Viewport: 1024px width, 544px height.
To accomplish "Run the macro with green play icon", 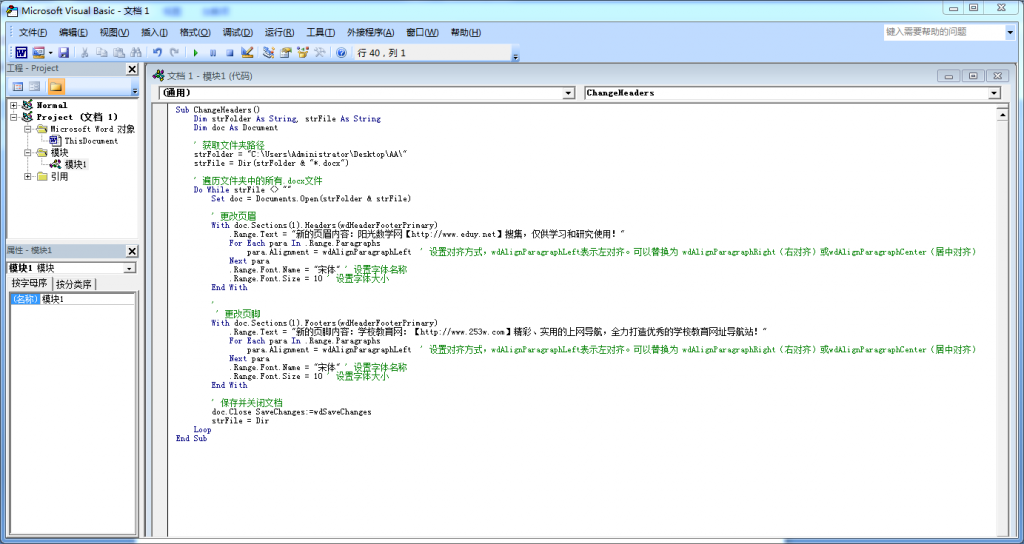I will (x=196, y=52).
